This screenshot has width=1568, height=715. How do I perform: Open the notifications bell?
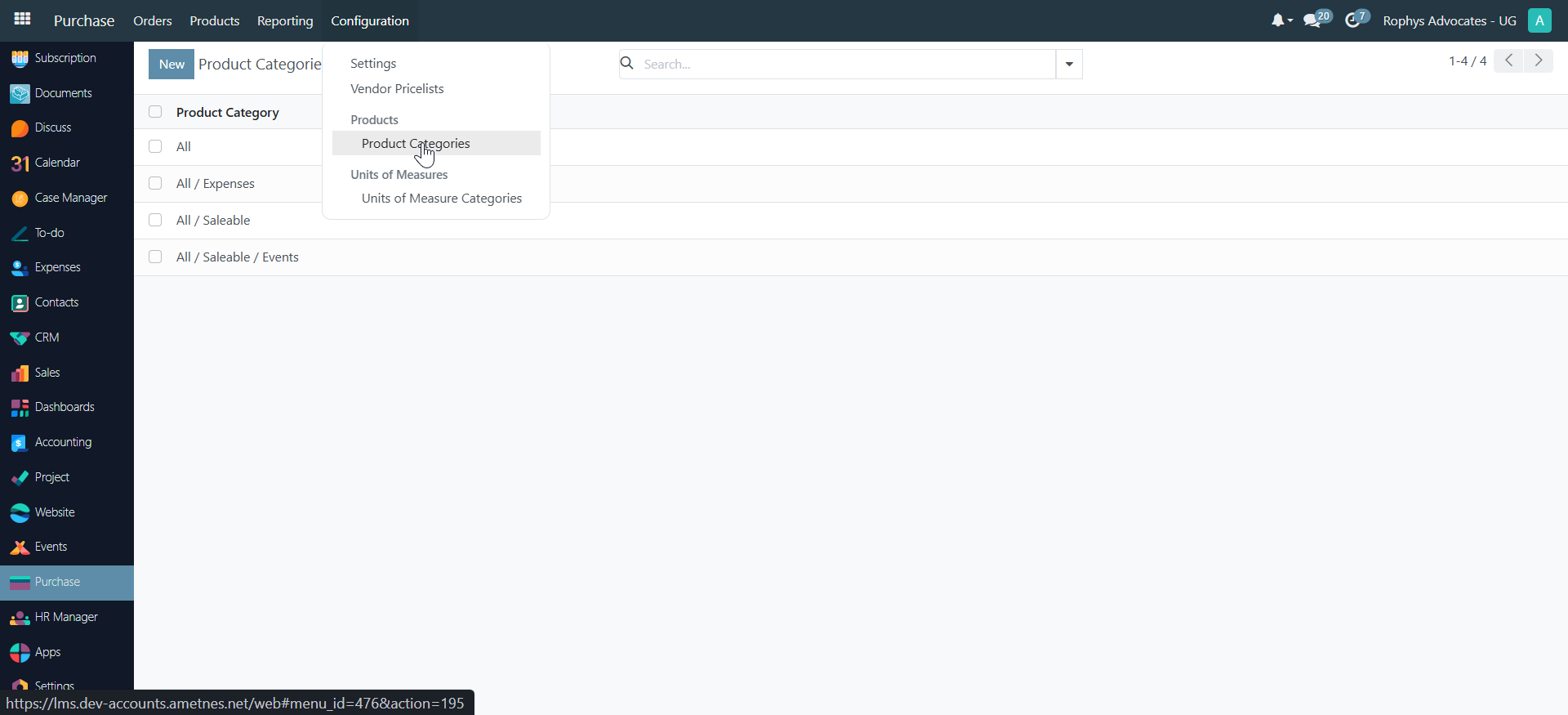(1281, 20)
